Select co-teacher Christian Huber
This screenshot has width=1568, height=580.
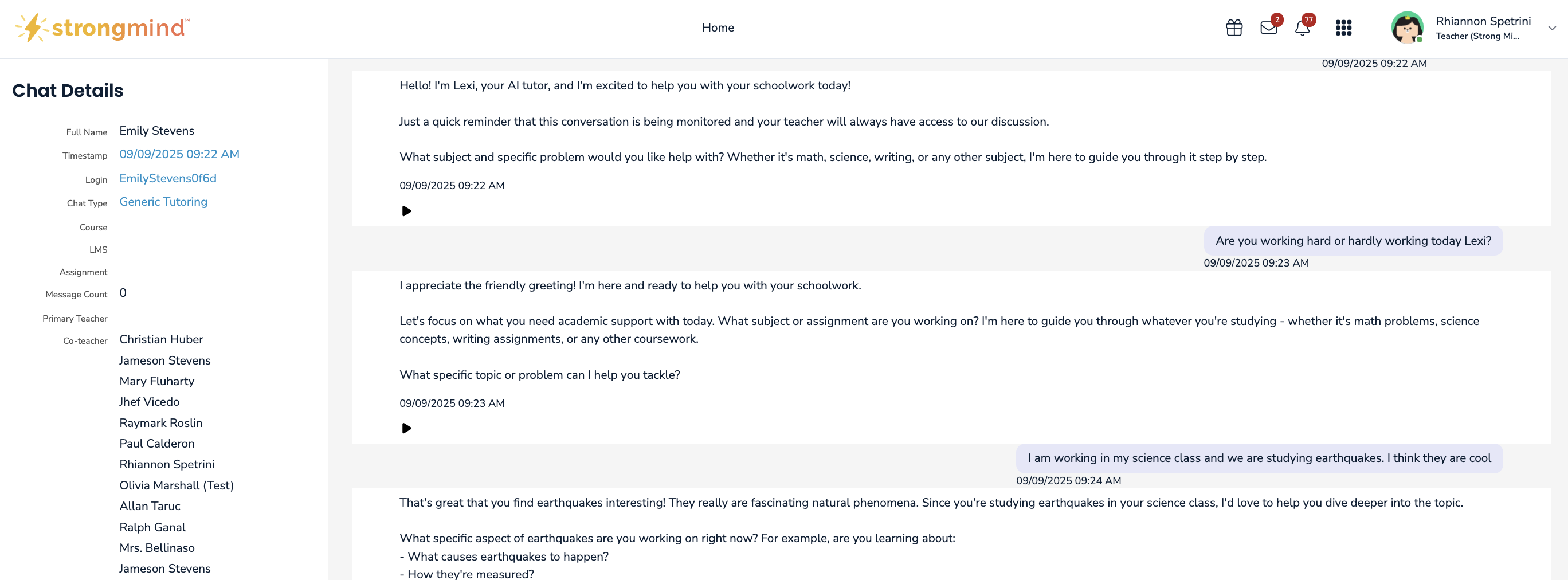point(160,340)
